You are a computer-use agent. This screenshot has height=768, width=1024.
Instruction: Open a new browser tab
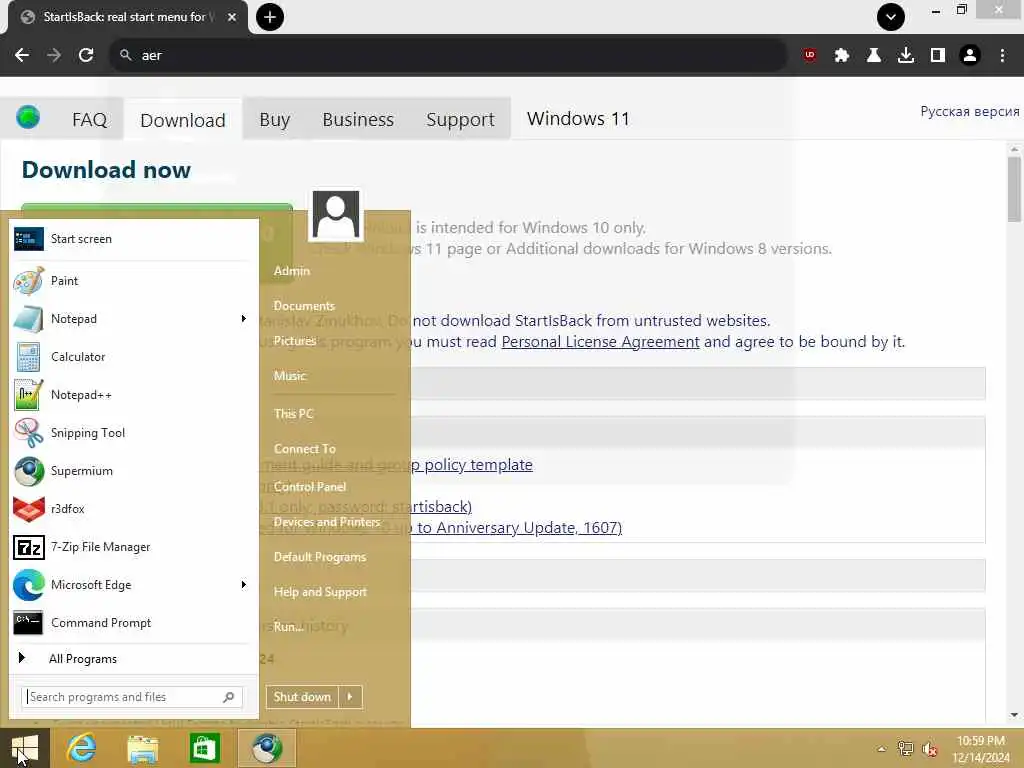click(x=270, y=17)
